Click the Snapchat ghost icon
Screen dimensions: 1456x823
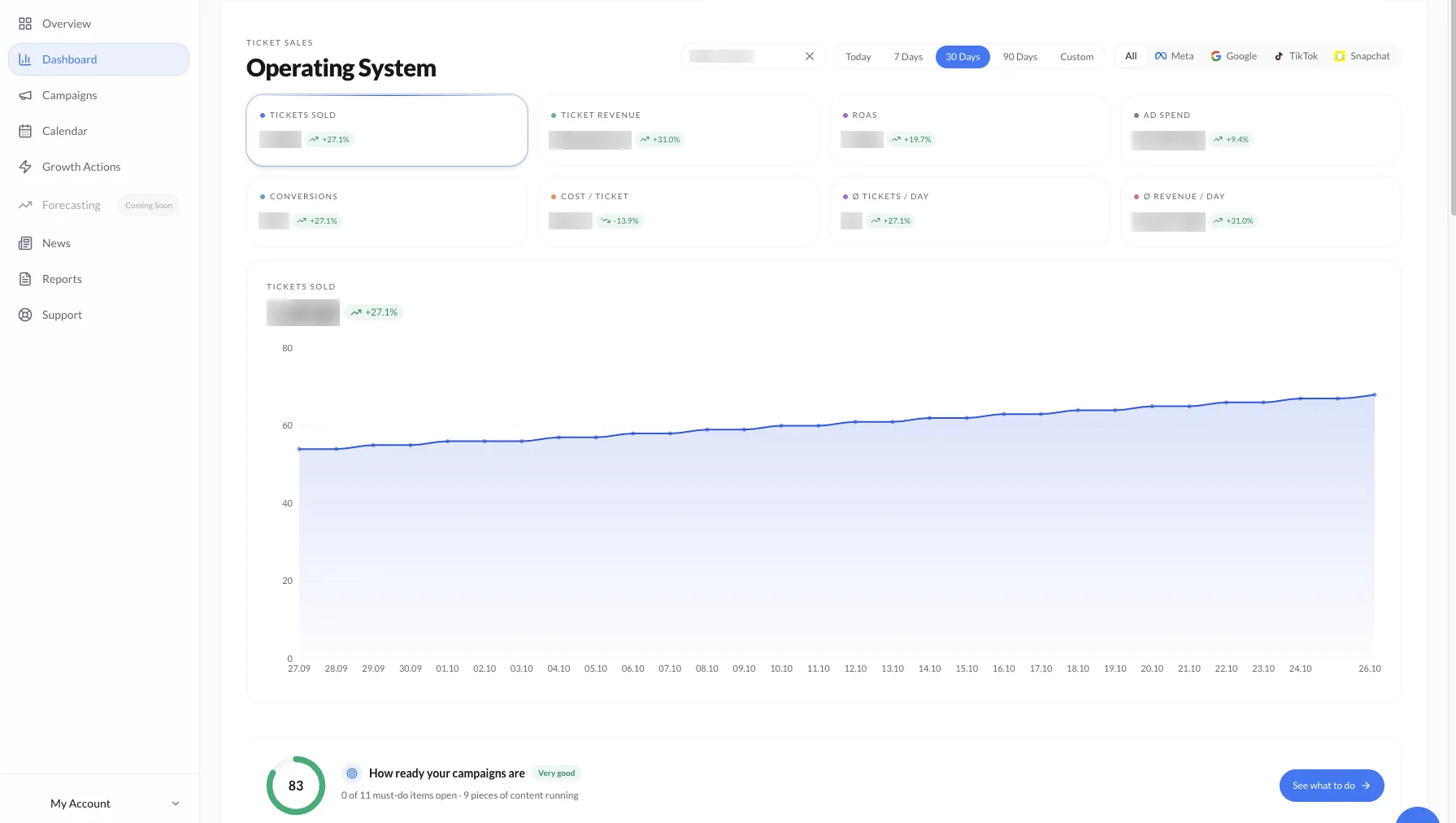point(1340,56)
